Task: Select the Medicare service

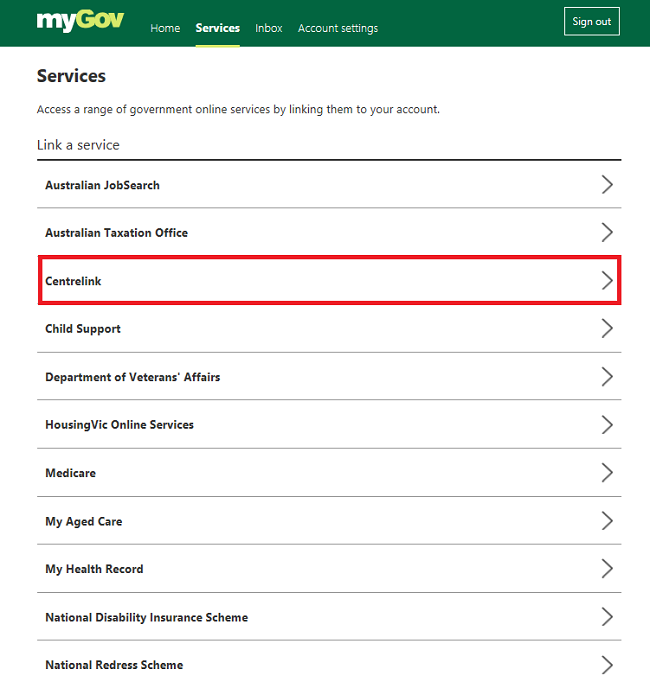Action: pyautogui.click(x=329, y=473)
